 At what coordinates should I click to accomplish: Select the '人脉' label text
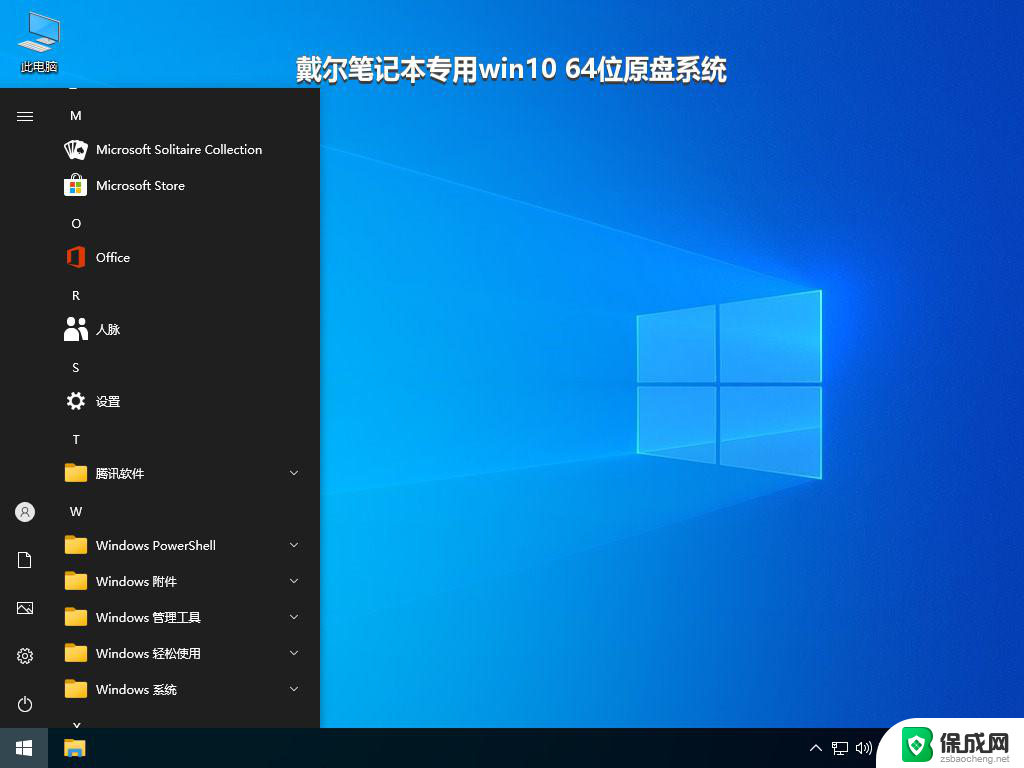[108, 329]
